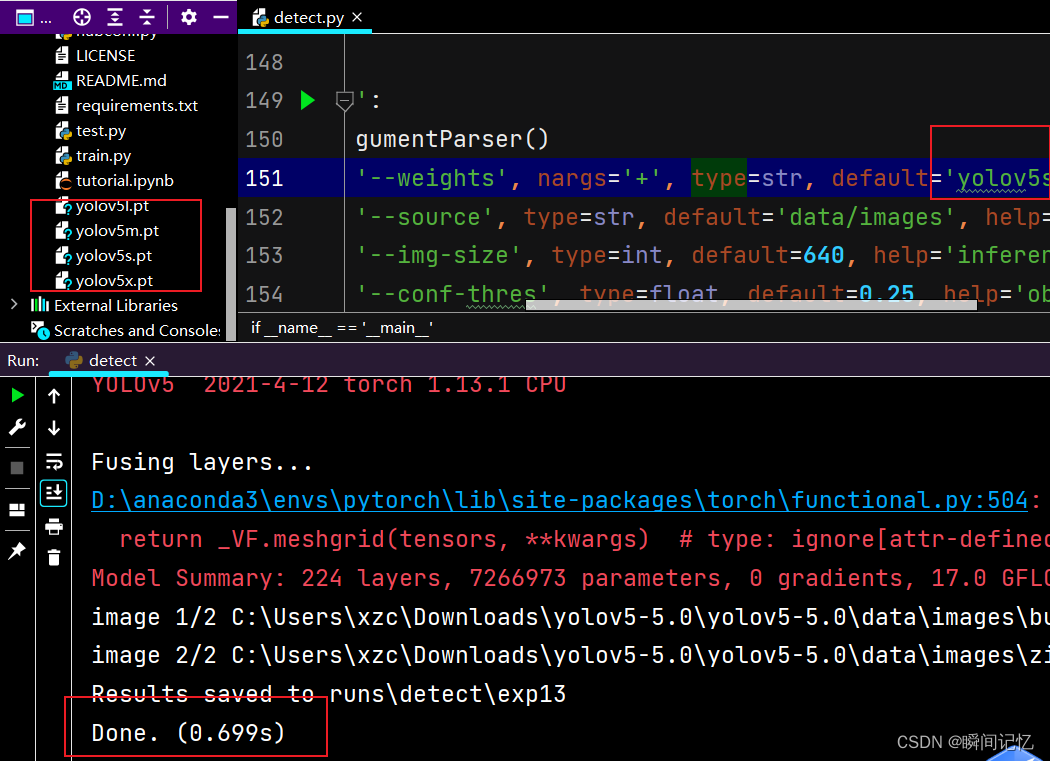Rerun the detect script

(17, 395)
